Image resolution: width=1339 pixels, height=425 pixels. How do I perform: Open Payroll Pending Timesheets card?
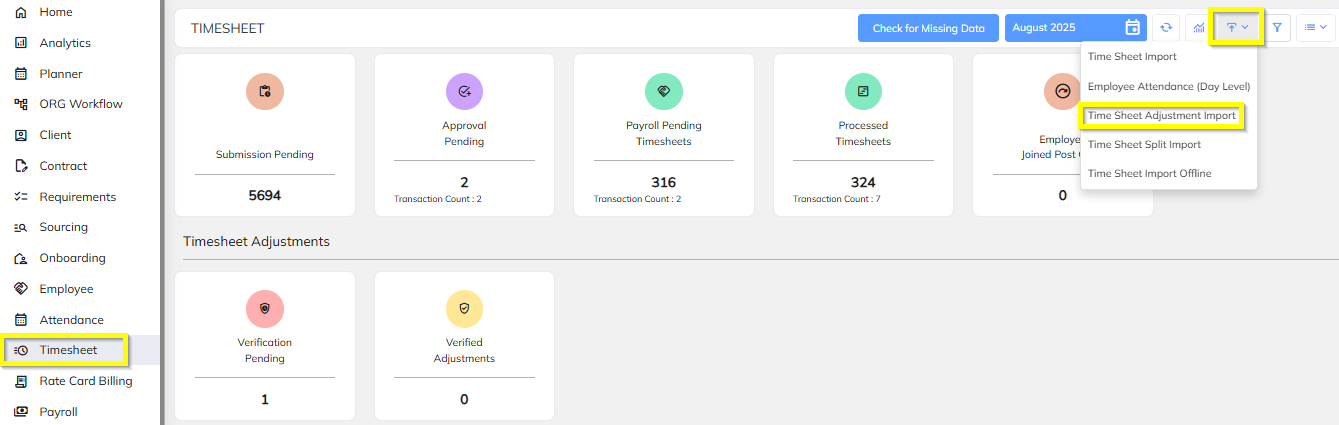(664, 135)
